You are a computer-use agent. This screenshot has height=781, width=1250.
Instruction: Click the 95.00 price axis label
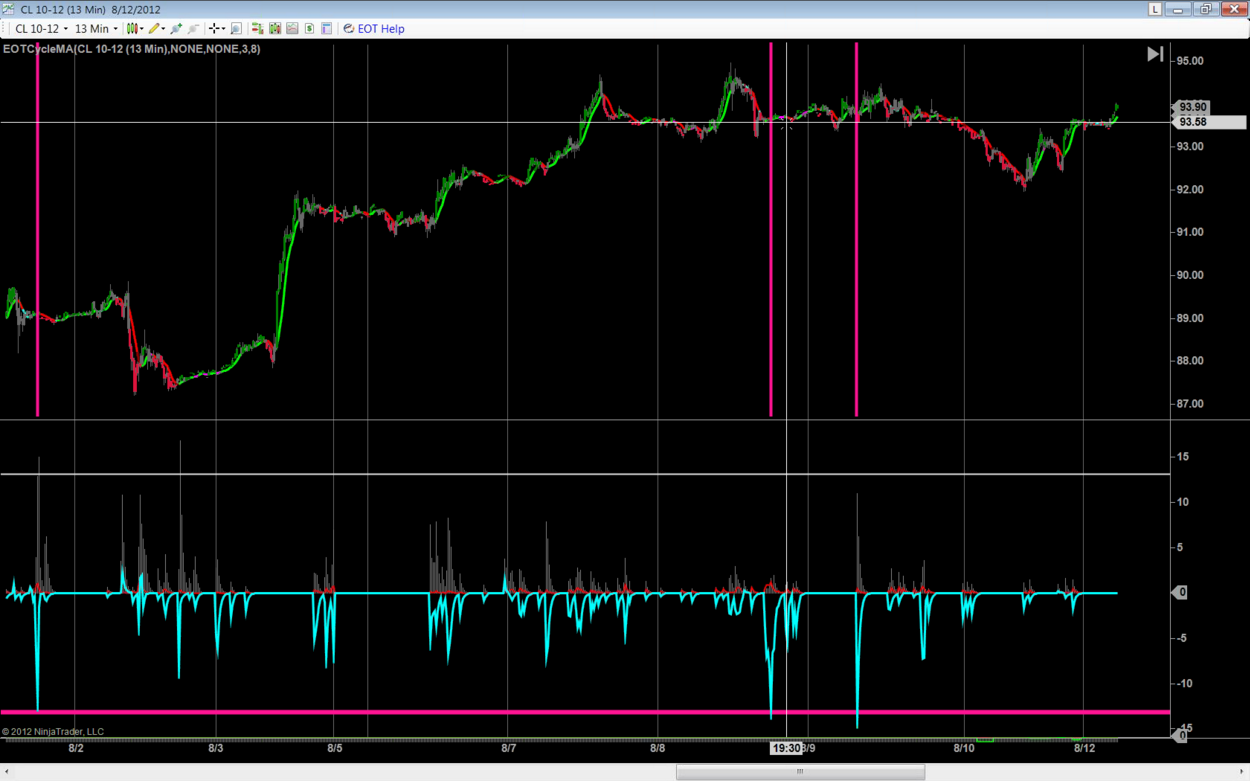(1190, 61)
